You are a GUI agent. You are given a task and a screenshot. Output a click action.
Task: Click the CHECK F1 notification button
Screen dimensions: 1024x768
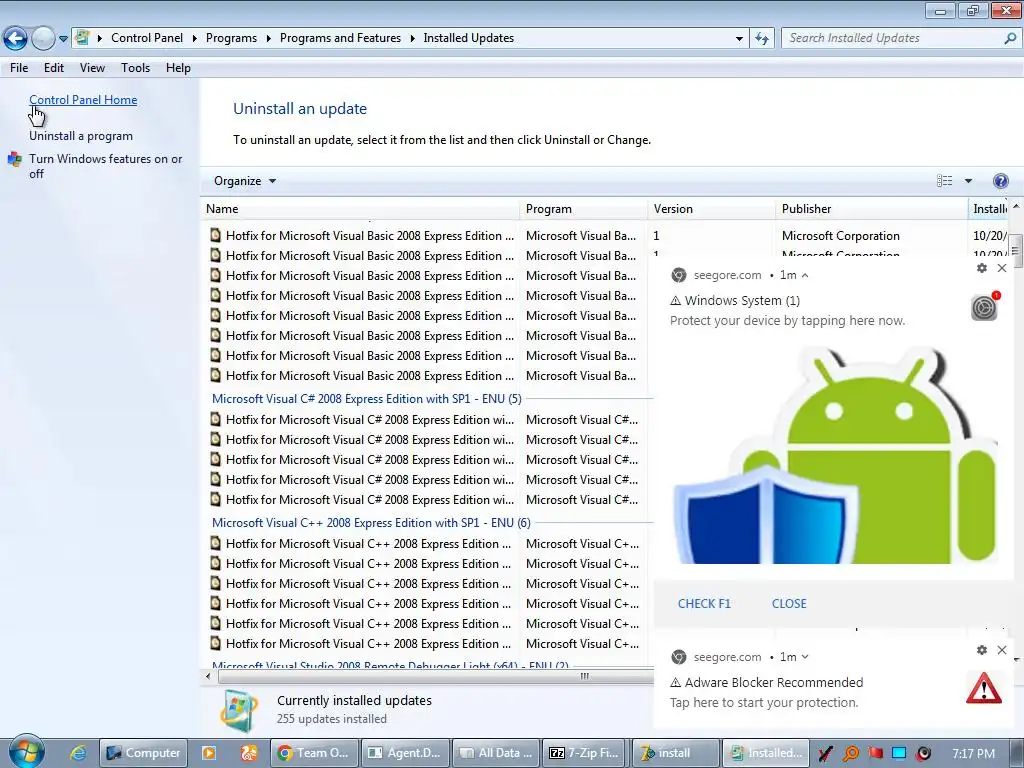(x=704, y=603)
